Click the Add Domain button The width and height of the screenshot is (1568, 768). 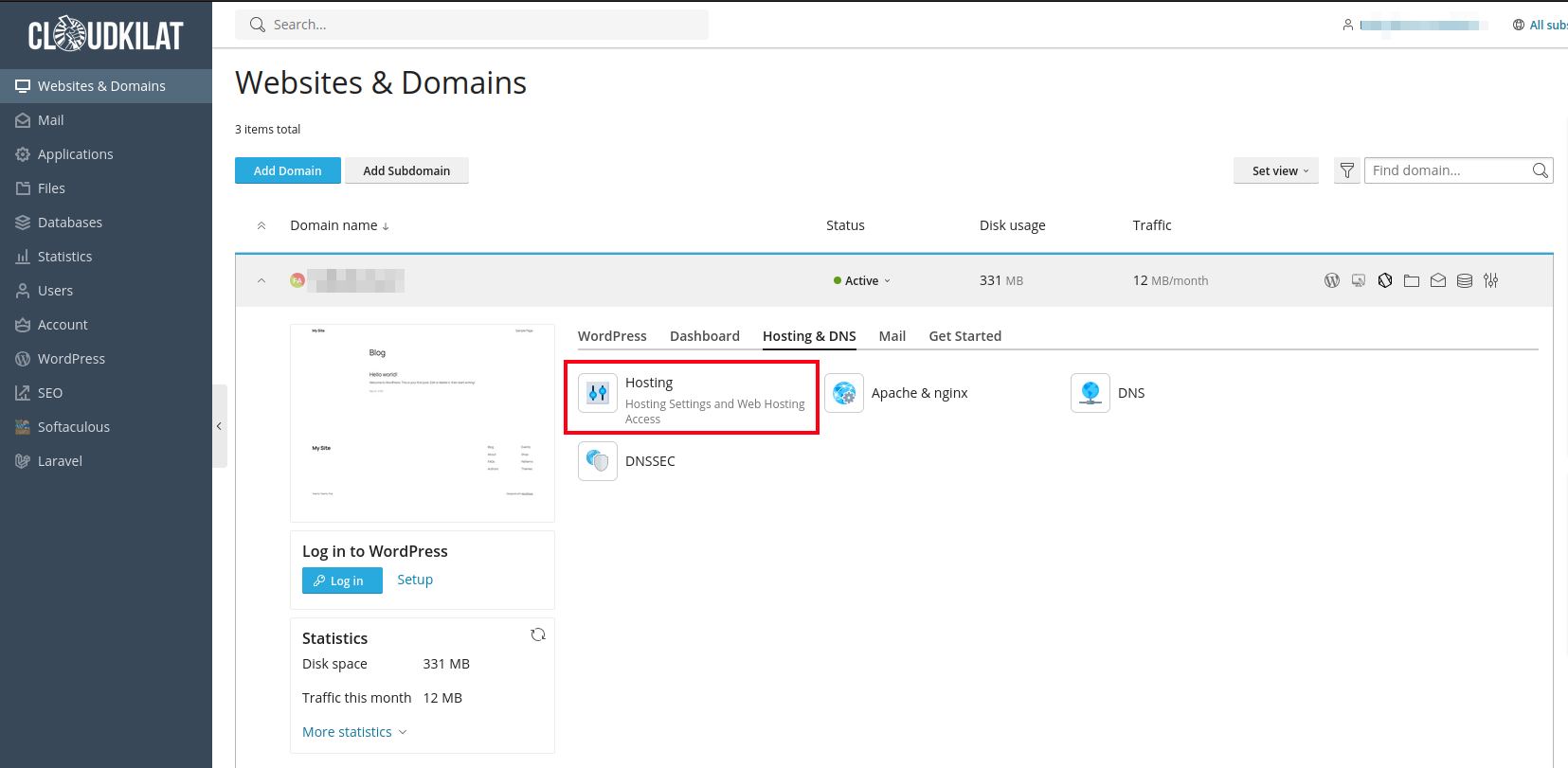pos(288,170)
